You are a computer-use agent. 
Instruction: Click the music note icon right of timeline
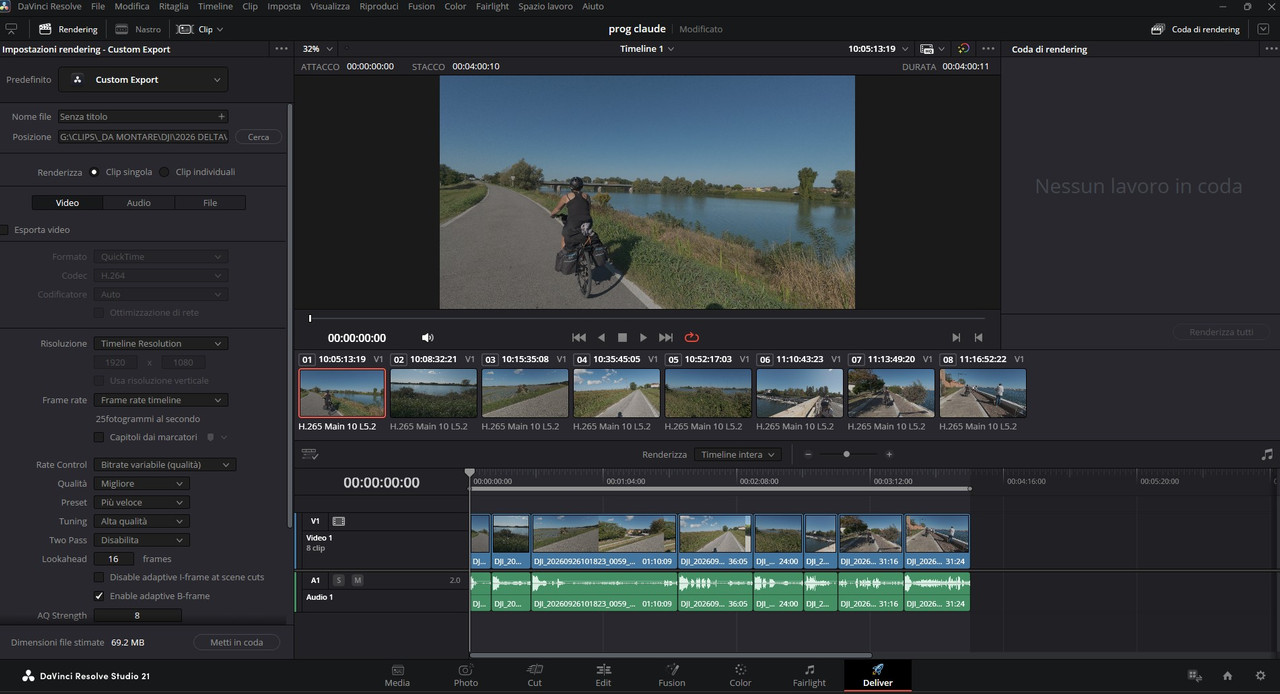(x=1267, y=454)
